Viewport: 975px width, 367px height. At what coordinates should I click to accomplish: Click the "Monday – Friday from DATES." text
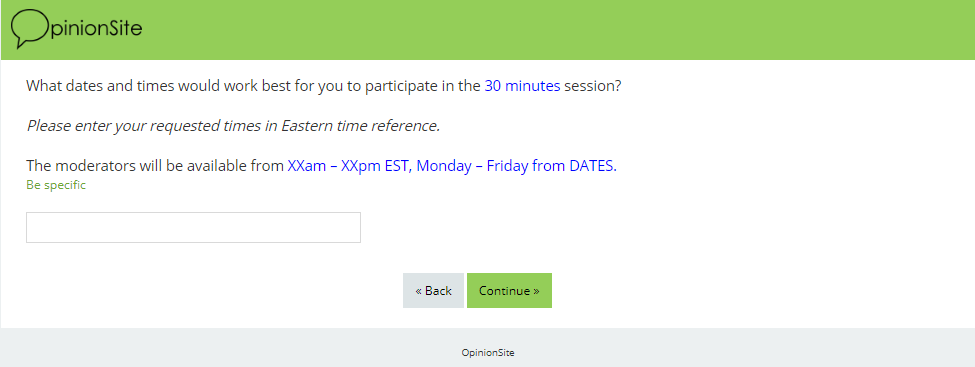tap(517, 166)
